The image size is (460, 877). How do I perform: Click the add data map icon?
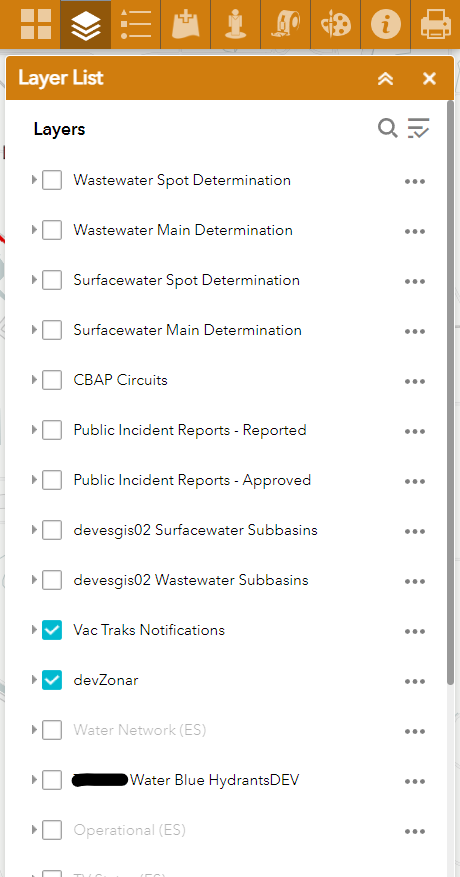pyautogui.click(x=186, y=25)
